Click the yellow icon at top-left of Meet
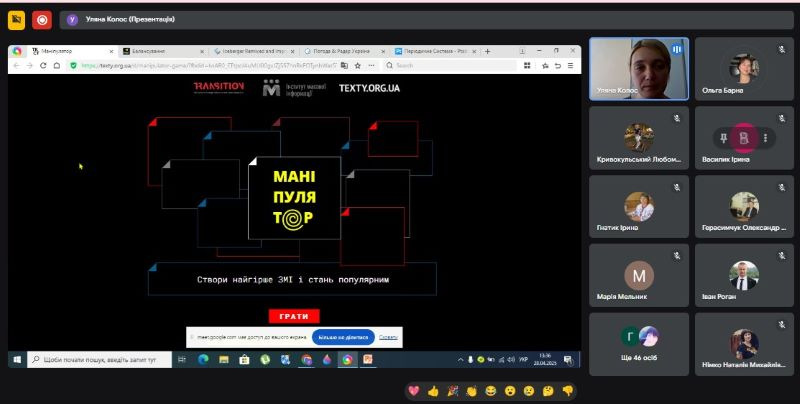 16,20
